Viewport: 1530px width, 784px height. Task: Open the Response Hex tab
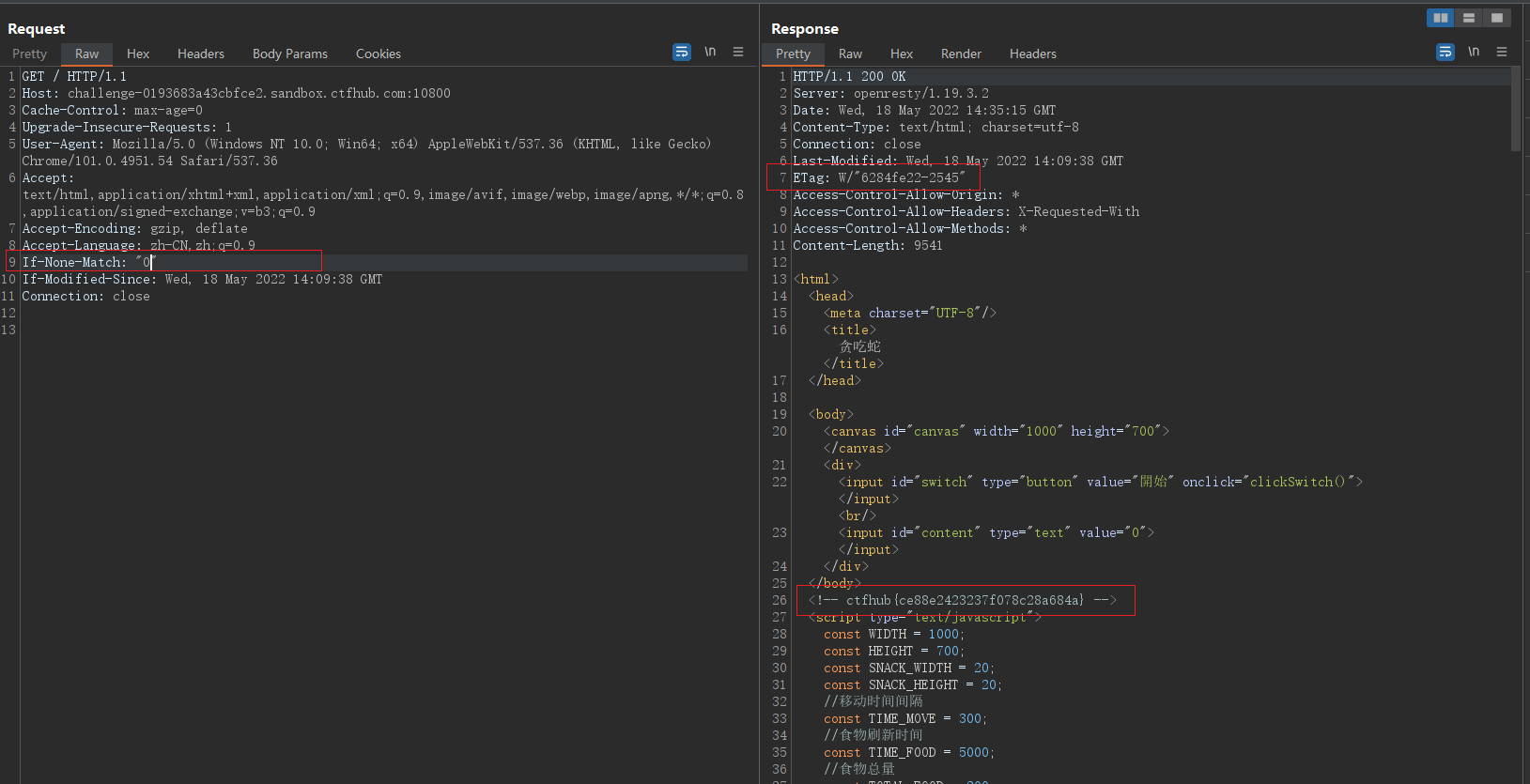pyautogui.click(x=902, y=54)
